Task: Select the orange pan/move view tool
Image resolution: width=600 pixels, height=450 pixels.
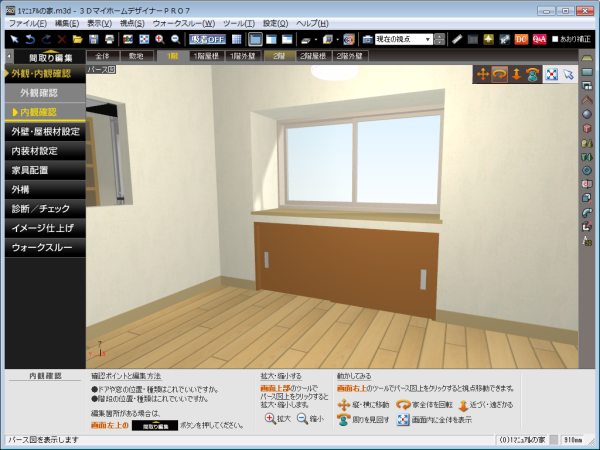Action: [482, 74]
